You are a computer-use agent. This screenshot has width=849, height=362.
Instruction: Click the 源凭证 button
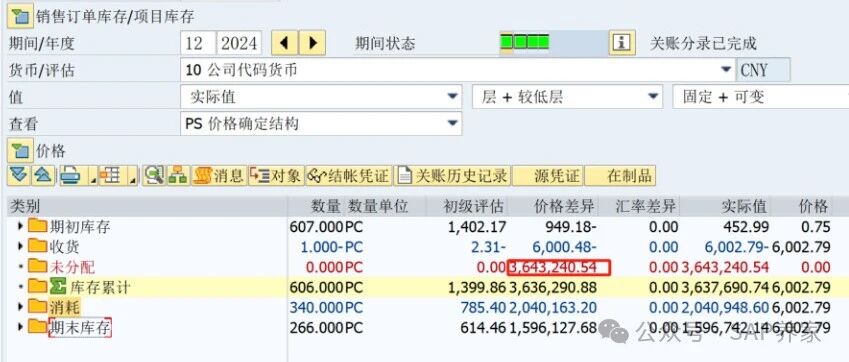tap(547, 175)
